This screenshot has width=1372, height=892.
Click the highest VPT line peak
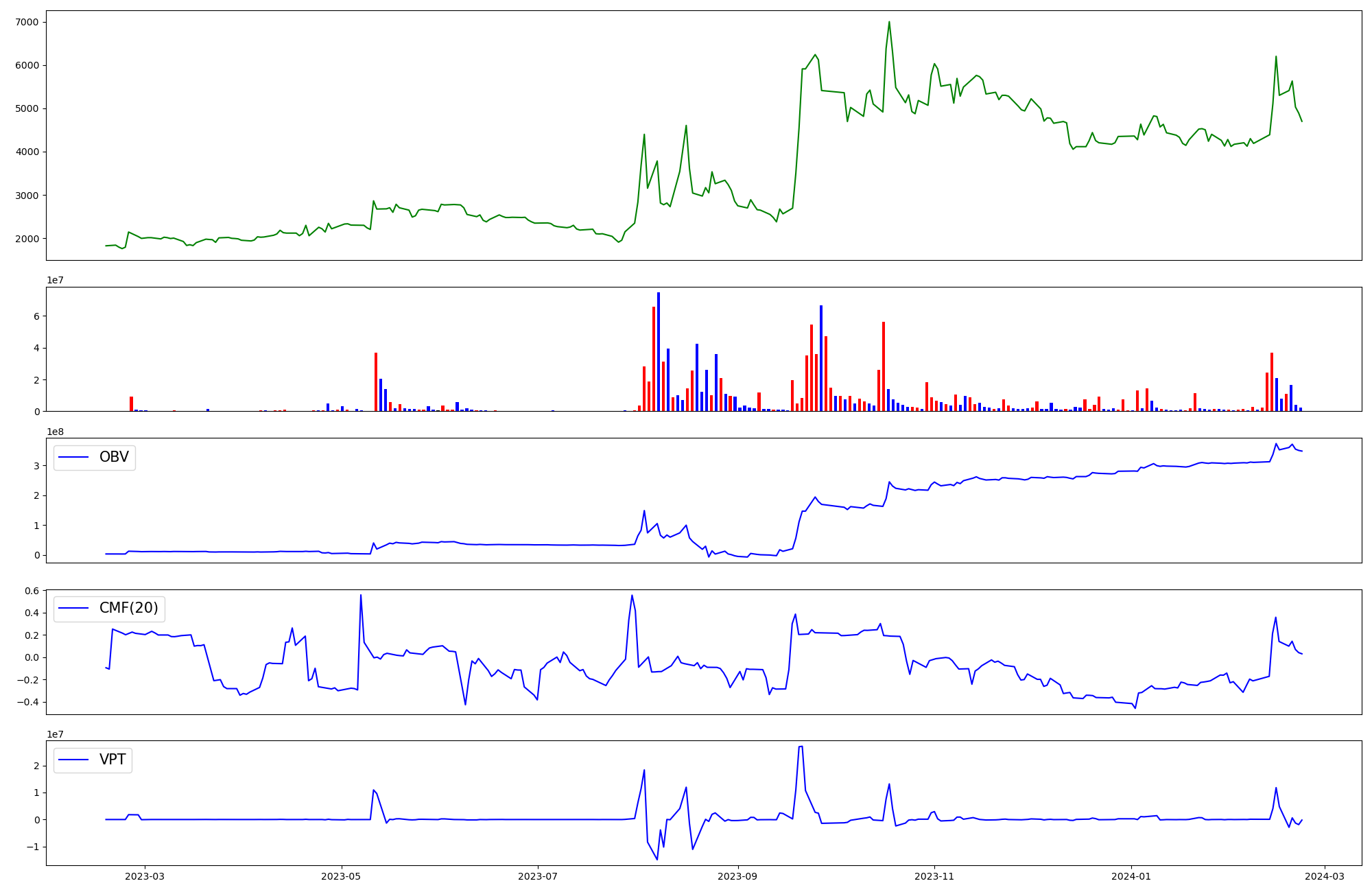click(801, 747)
